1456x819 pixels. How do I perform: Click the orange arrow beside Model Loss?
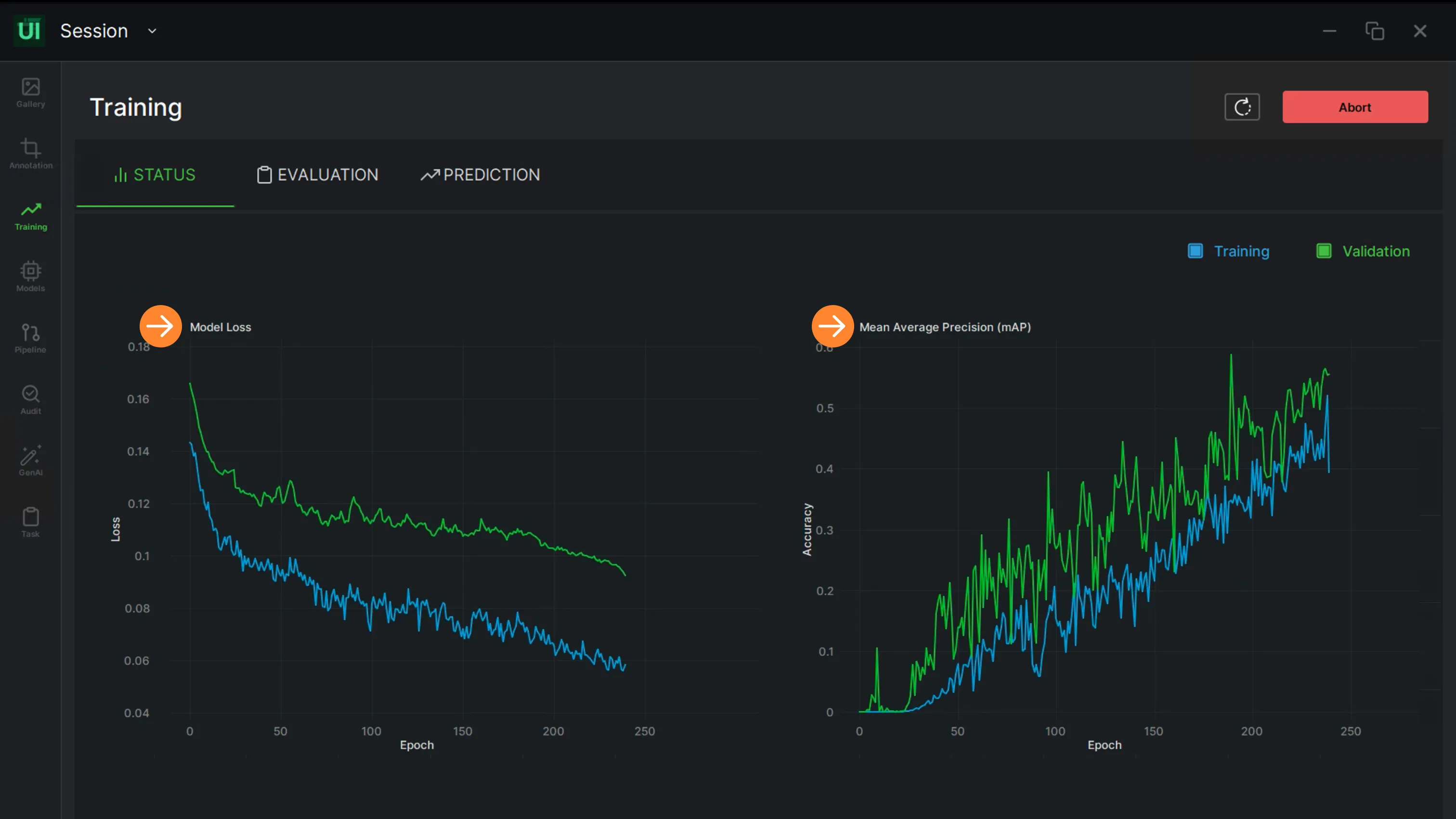click(160, 326)
